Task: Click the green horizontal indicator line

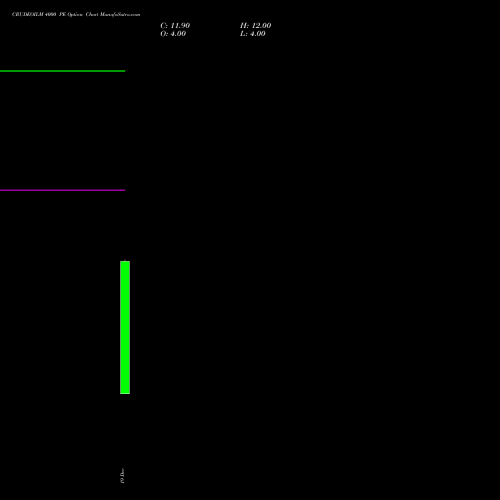Action: click(62, 71)
